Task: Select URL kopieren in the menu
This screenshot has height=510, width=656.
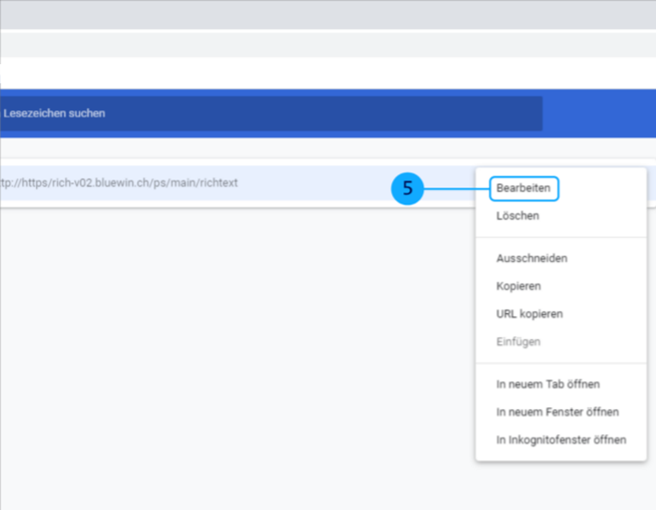Action: pos(529,314)
